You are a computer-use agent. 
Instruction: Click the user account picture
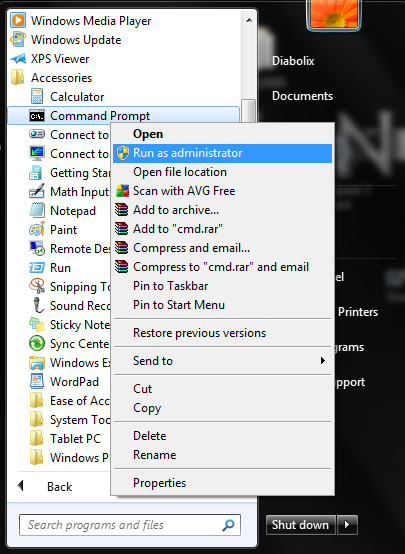pos(334,14)
